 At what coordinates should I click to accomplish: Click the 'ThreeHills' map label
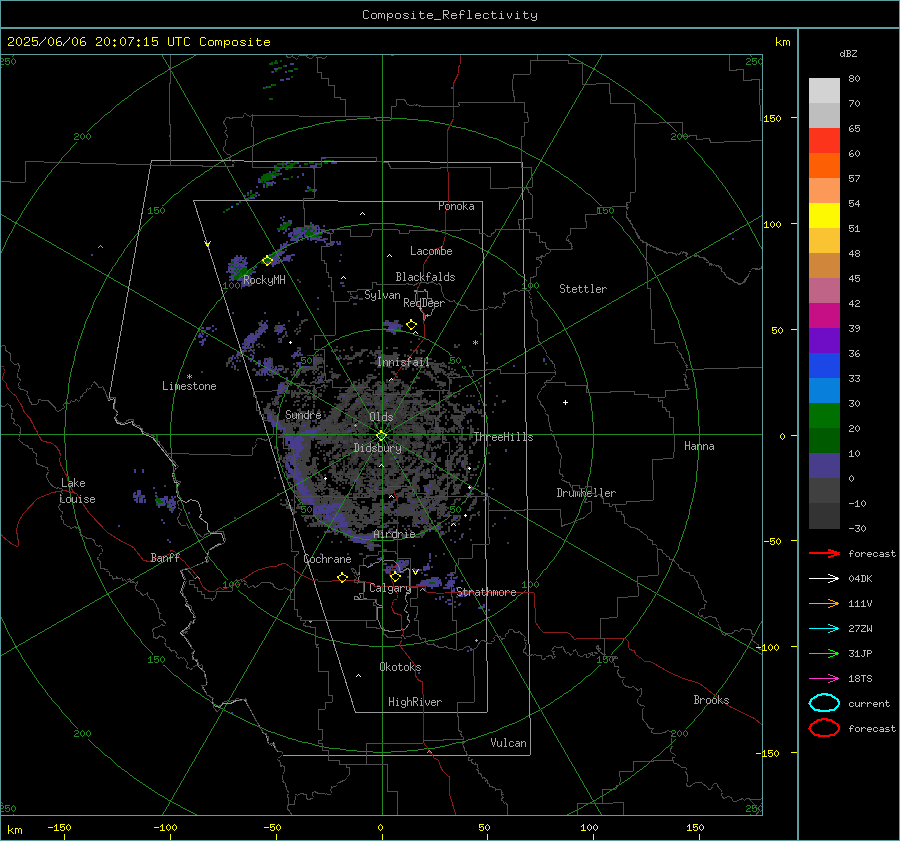point(503,437)
